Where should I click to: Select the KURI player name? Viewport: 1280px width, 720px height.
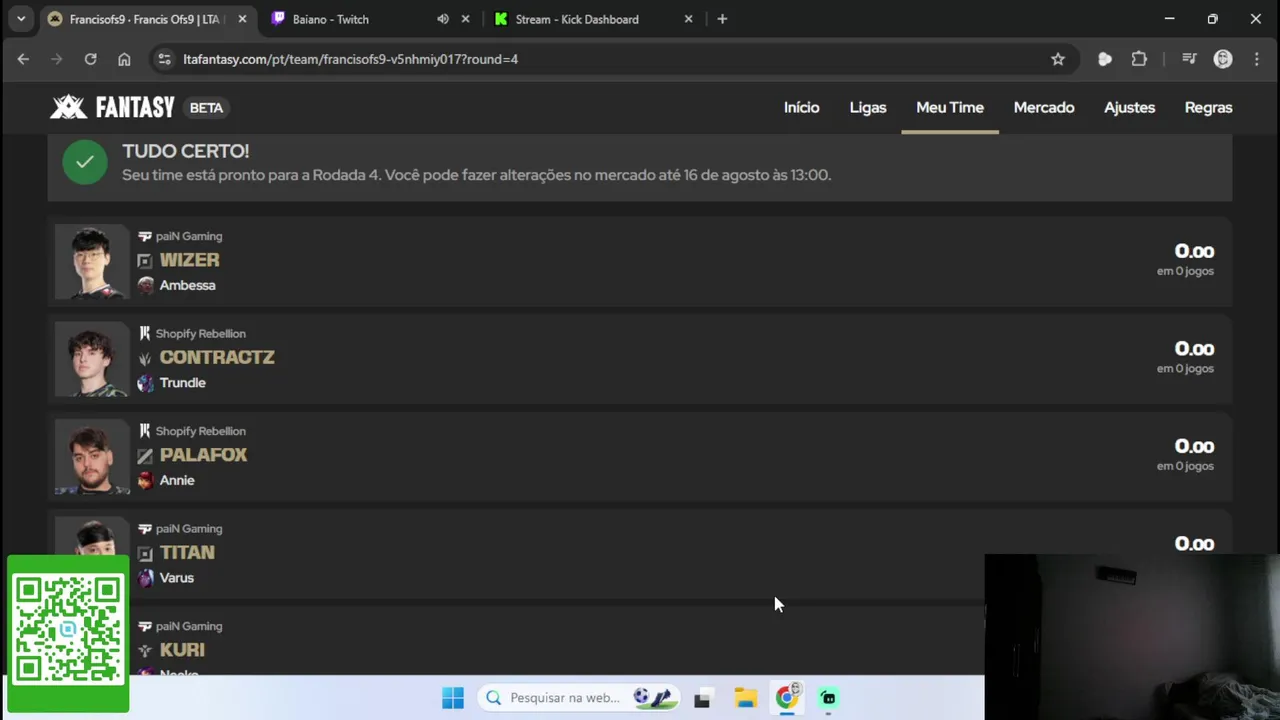point(182,650)
